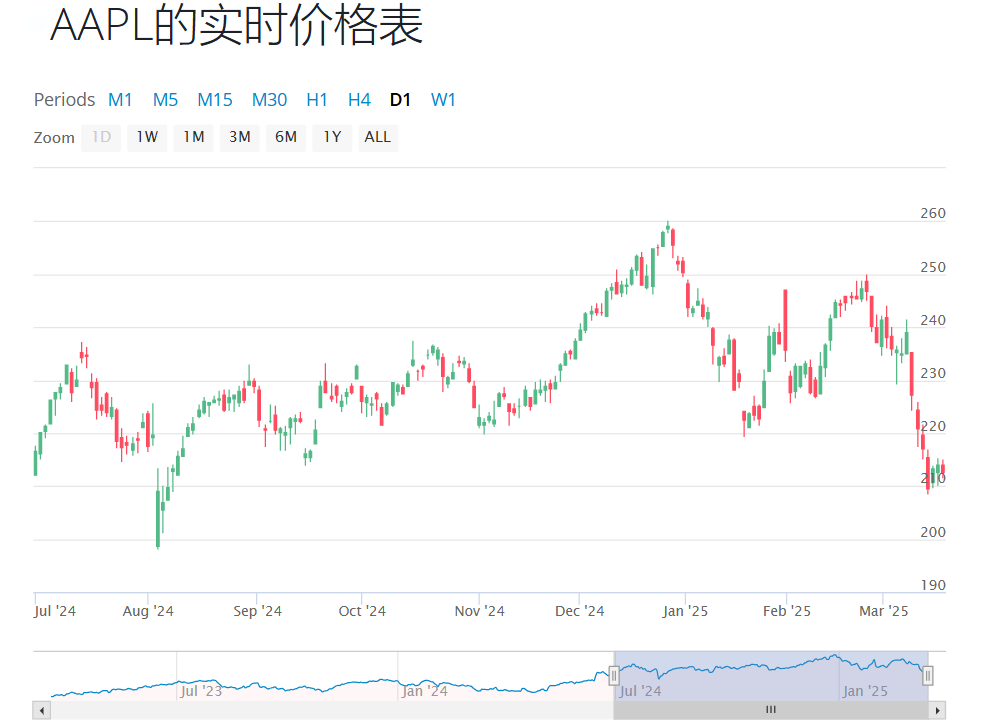The image size is (989, 727).
Task: Click the AAPL chart title heading
Action: click(x=236, y=25)
